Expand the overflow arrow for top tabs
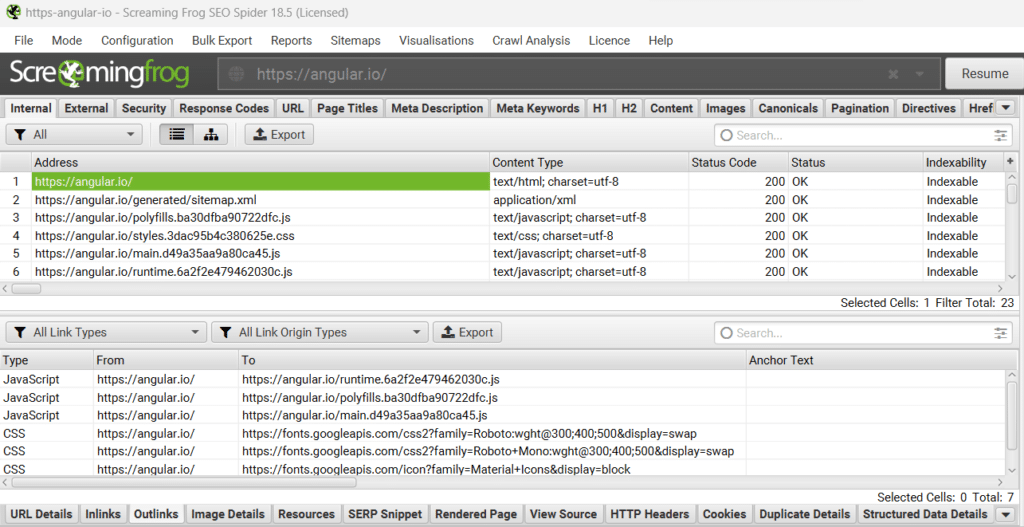 pos(1006,108)
